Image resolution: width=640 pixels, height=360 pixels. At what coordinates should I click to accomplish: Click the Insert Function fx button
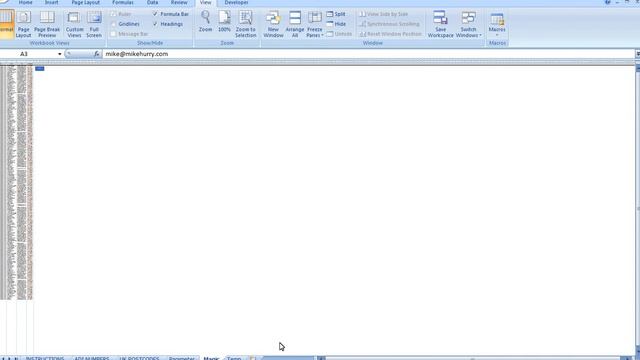coord(97,54)
